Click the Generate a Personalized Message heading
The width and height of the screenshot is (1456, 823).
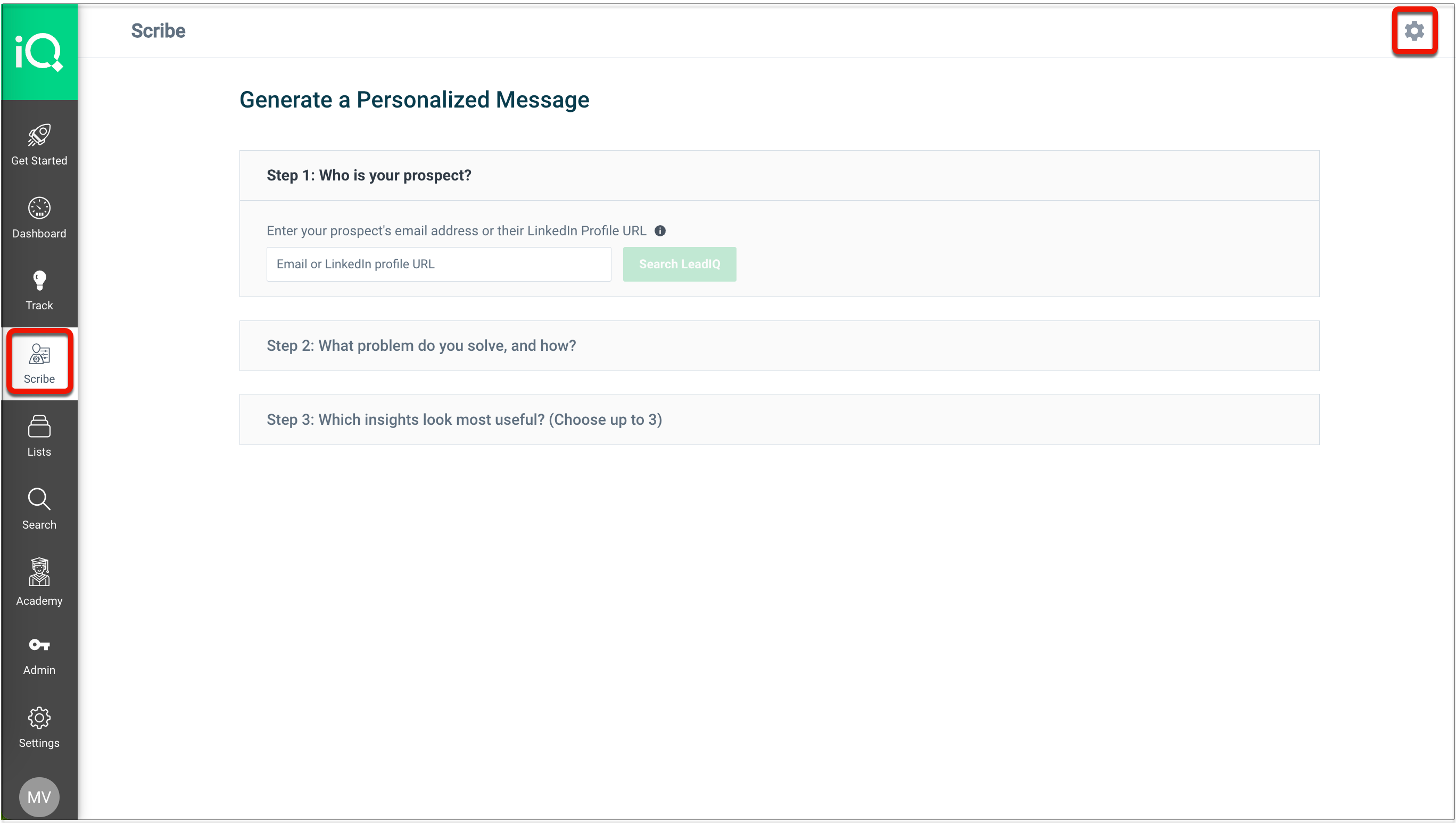[415, 100]
